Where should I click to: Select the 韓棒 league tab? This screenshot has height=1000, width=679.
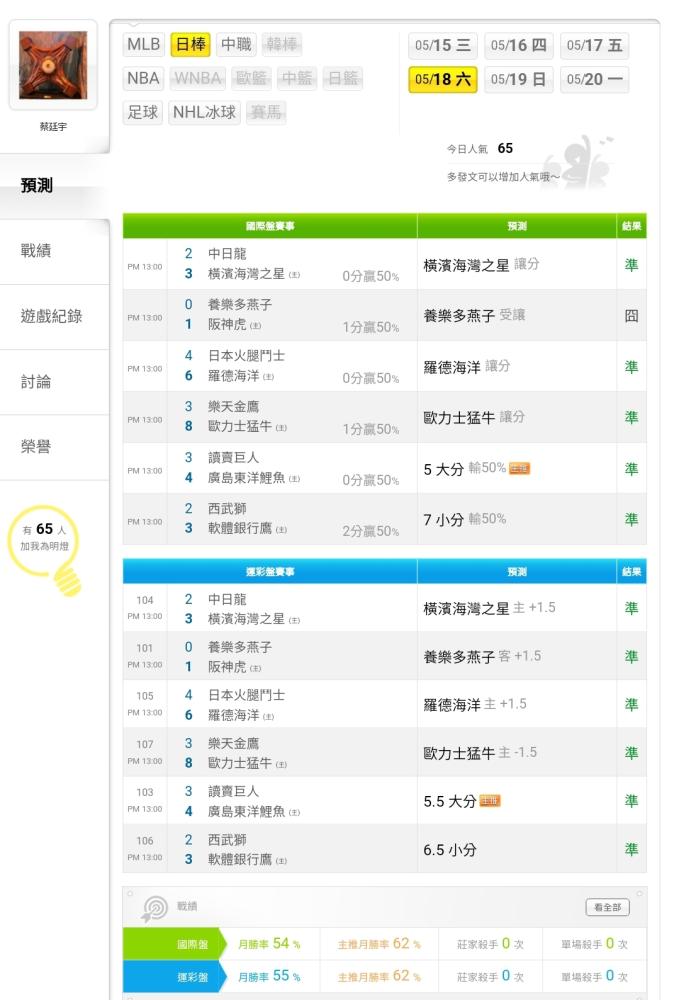tap(282, 44)
